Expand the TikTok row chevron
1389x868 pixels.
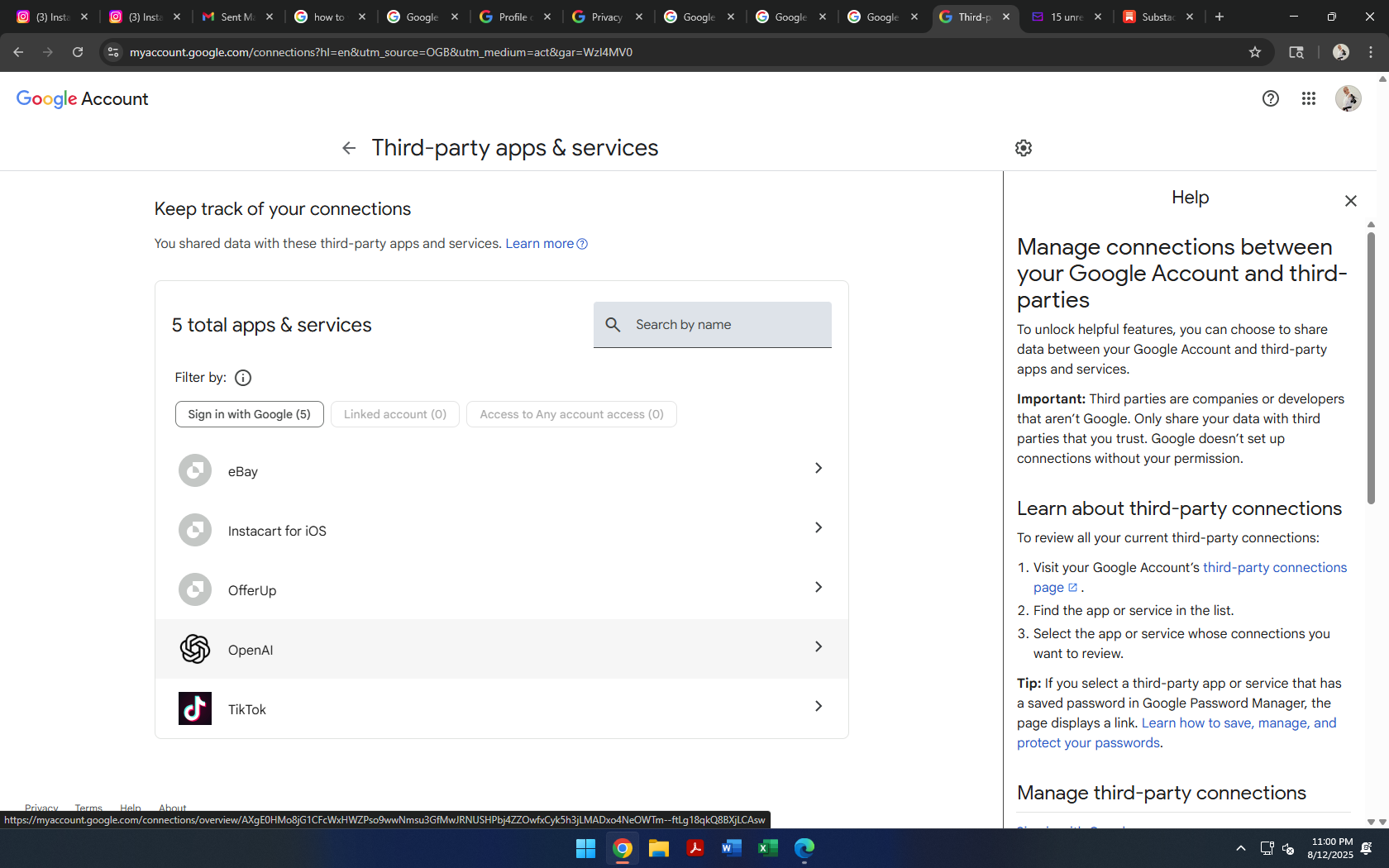click(x=819, y=707)
